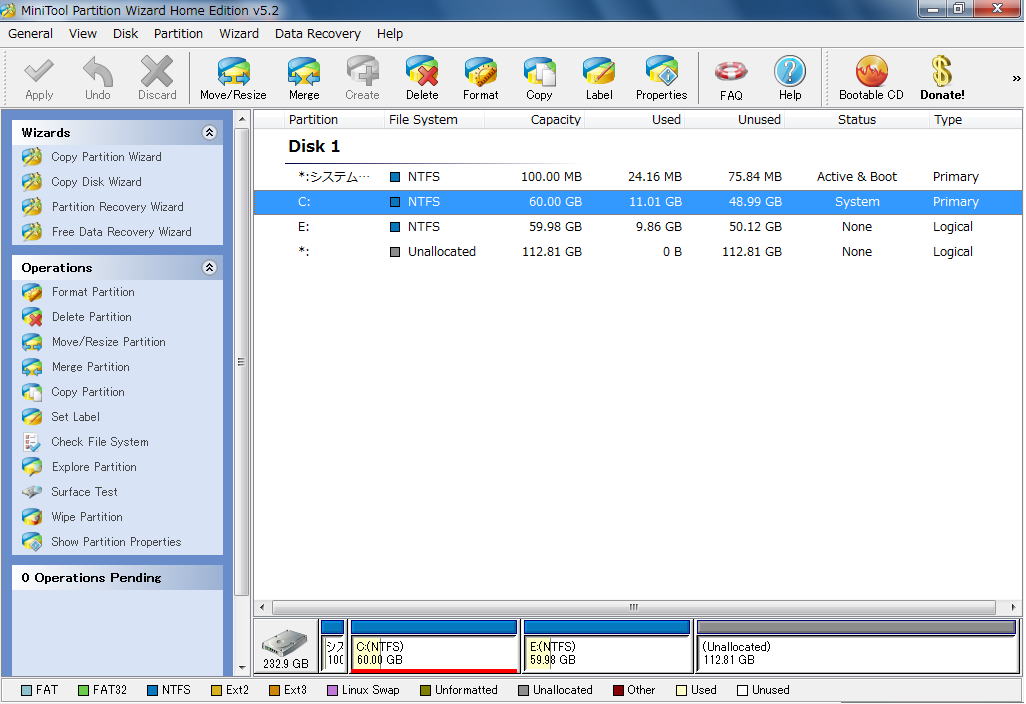Select E:(NTFS) block in disk map
Image resolution: width=1026 pixels, height=704 pixels.
click(607, 646)
